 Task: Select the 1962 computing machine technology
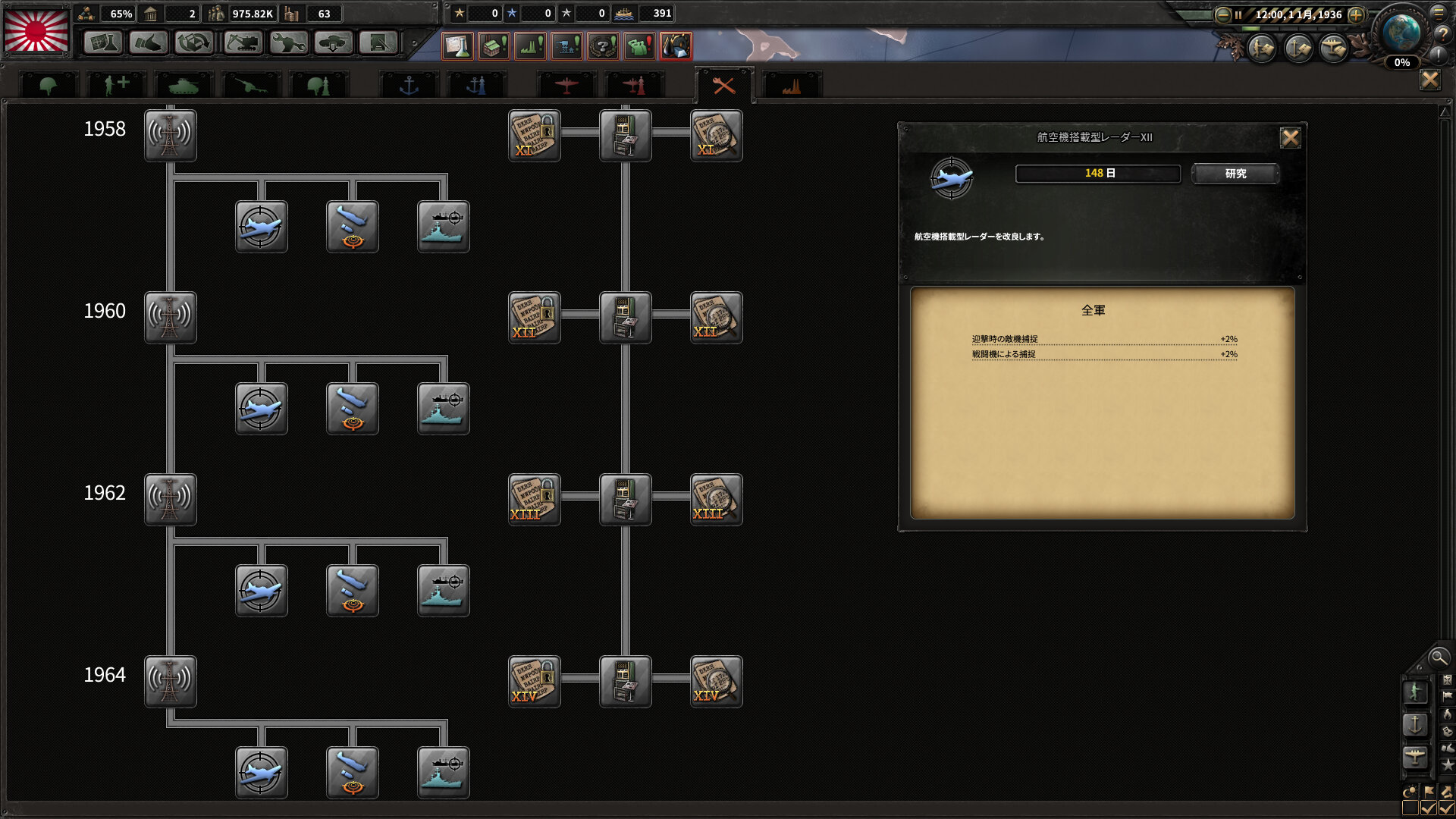click(625, 500)
